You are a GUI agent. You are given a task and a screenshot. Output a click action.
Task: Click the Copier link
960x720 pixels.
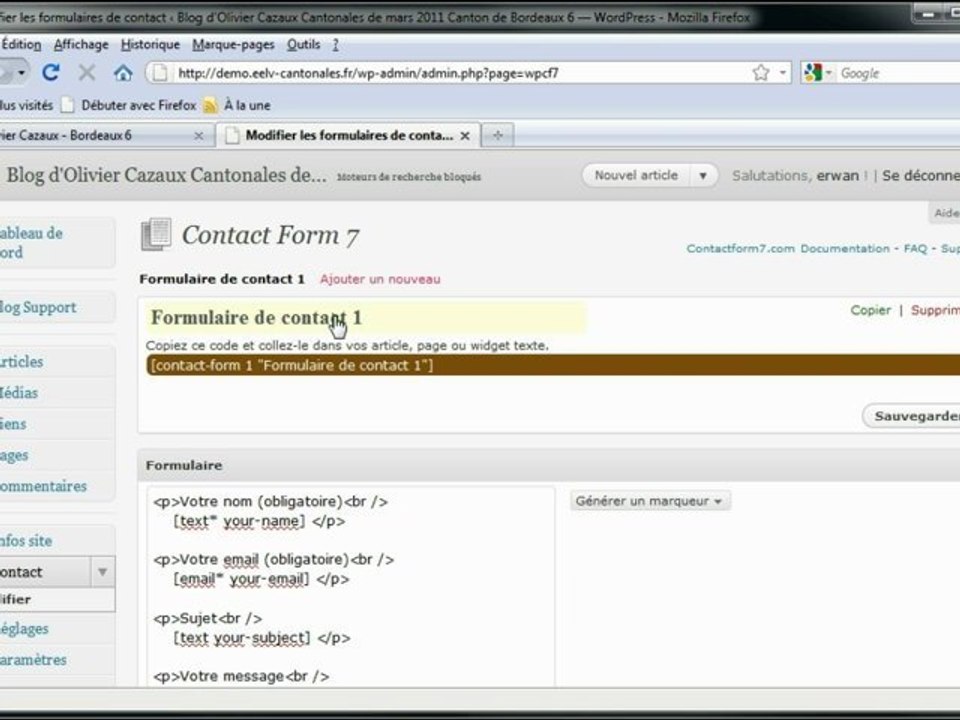(x=871, y=310)
